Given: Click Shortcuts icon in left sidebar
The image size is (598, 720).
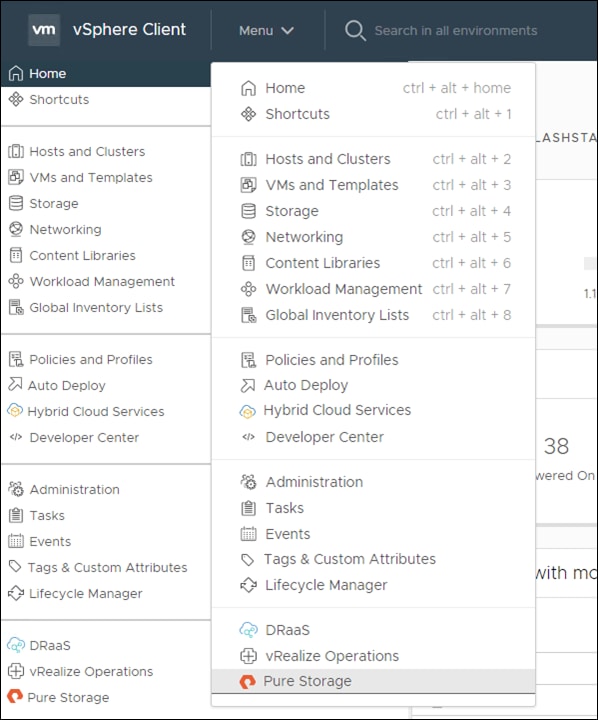Looking at the screenshot, I should [16, 99].
